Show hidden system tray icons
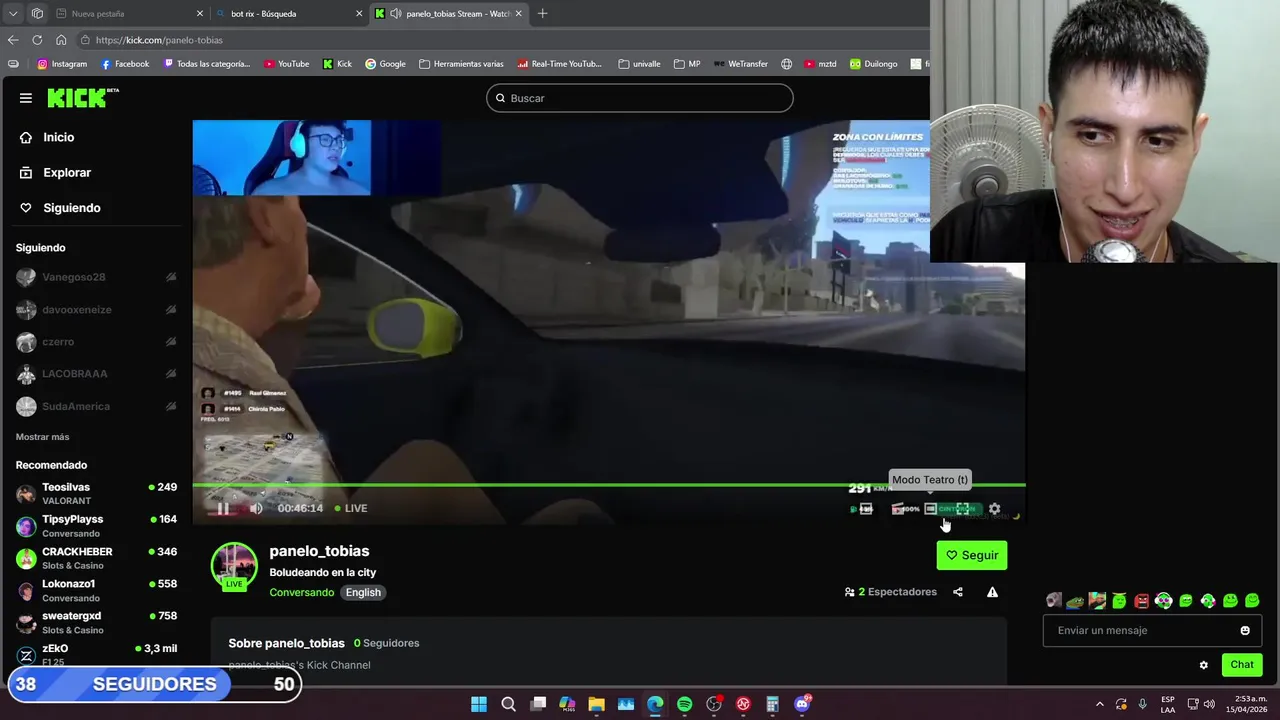The width and height of the screenshot is (1280, 720). (1100, 704)
